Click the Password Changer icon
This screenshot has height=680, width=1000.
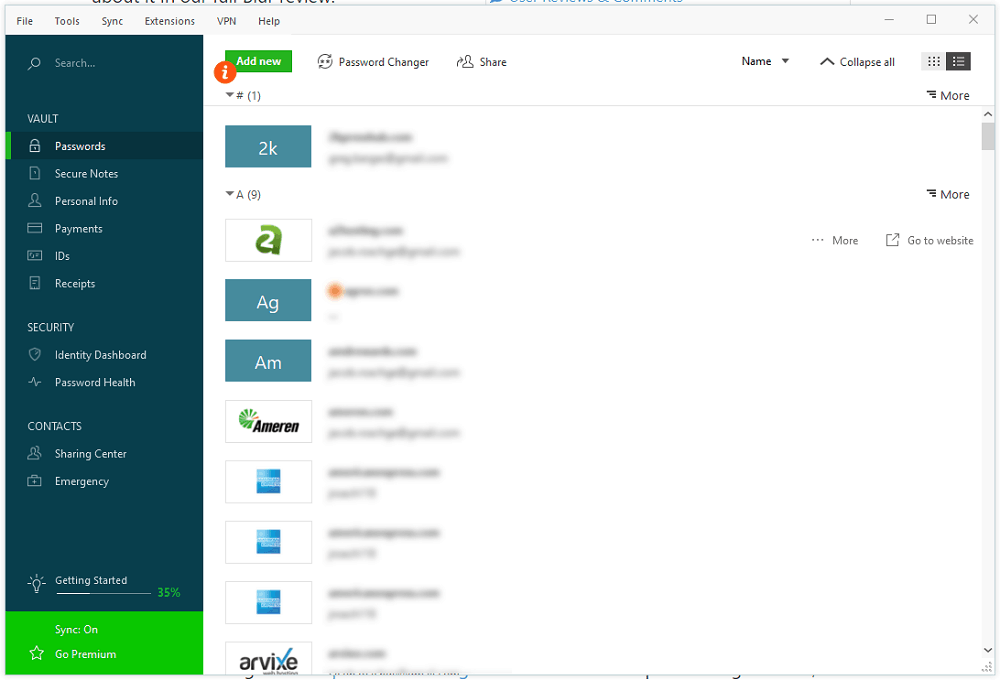click(325, 61)
